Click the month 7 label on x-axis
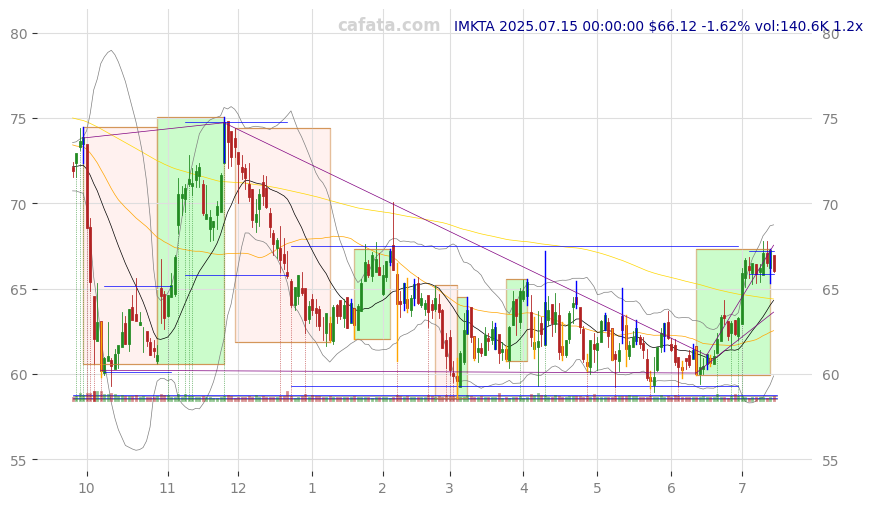Viewport: 873px width, 505px height. (x=742, y=488)
